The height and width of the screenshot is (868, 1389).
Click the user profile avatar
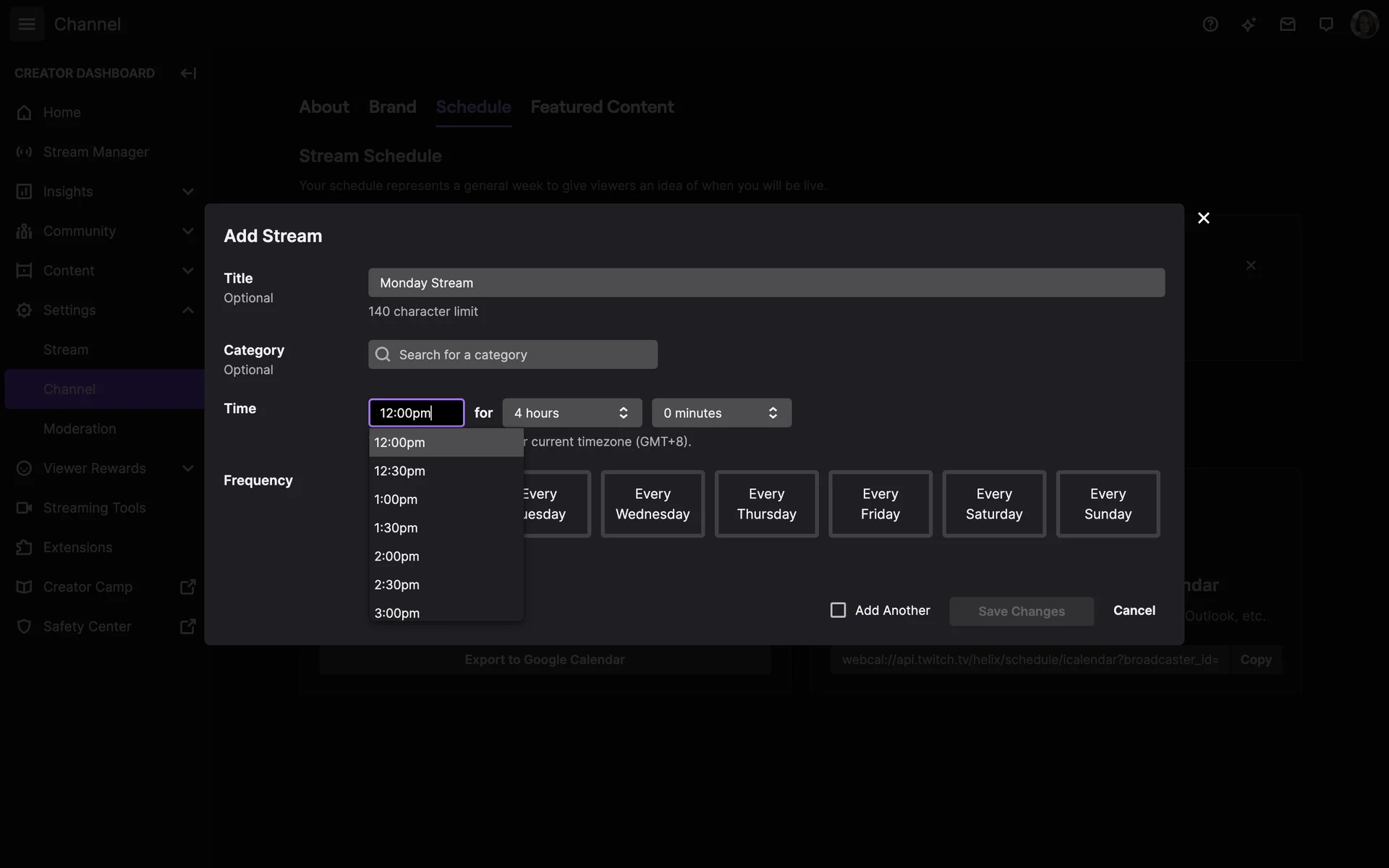click(1364, 25)
